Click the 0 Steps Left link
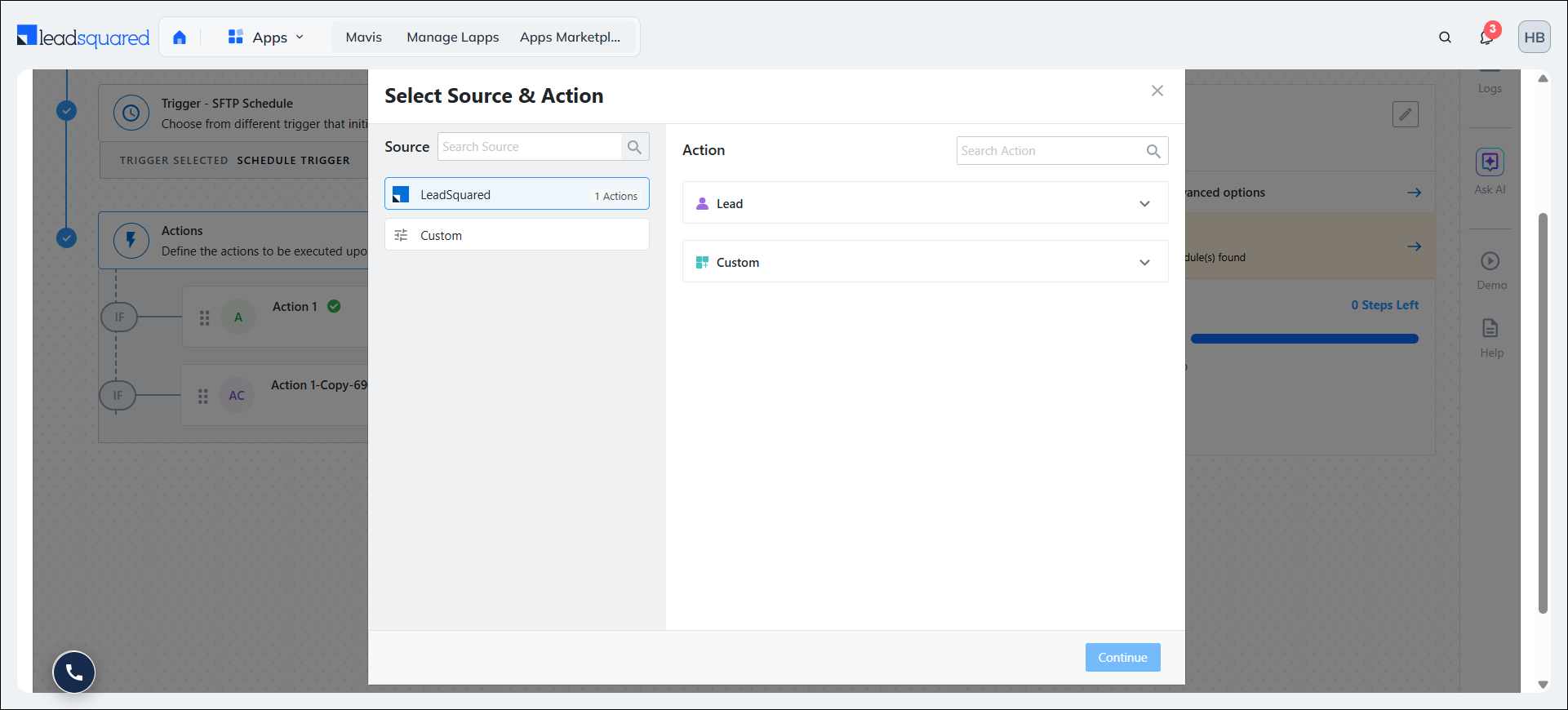The image size is (1568, 710). click(1384, 304)
